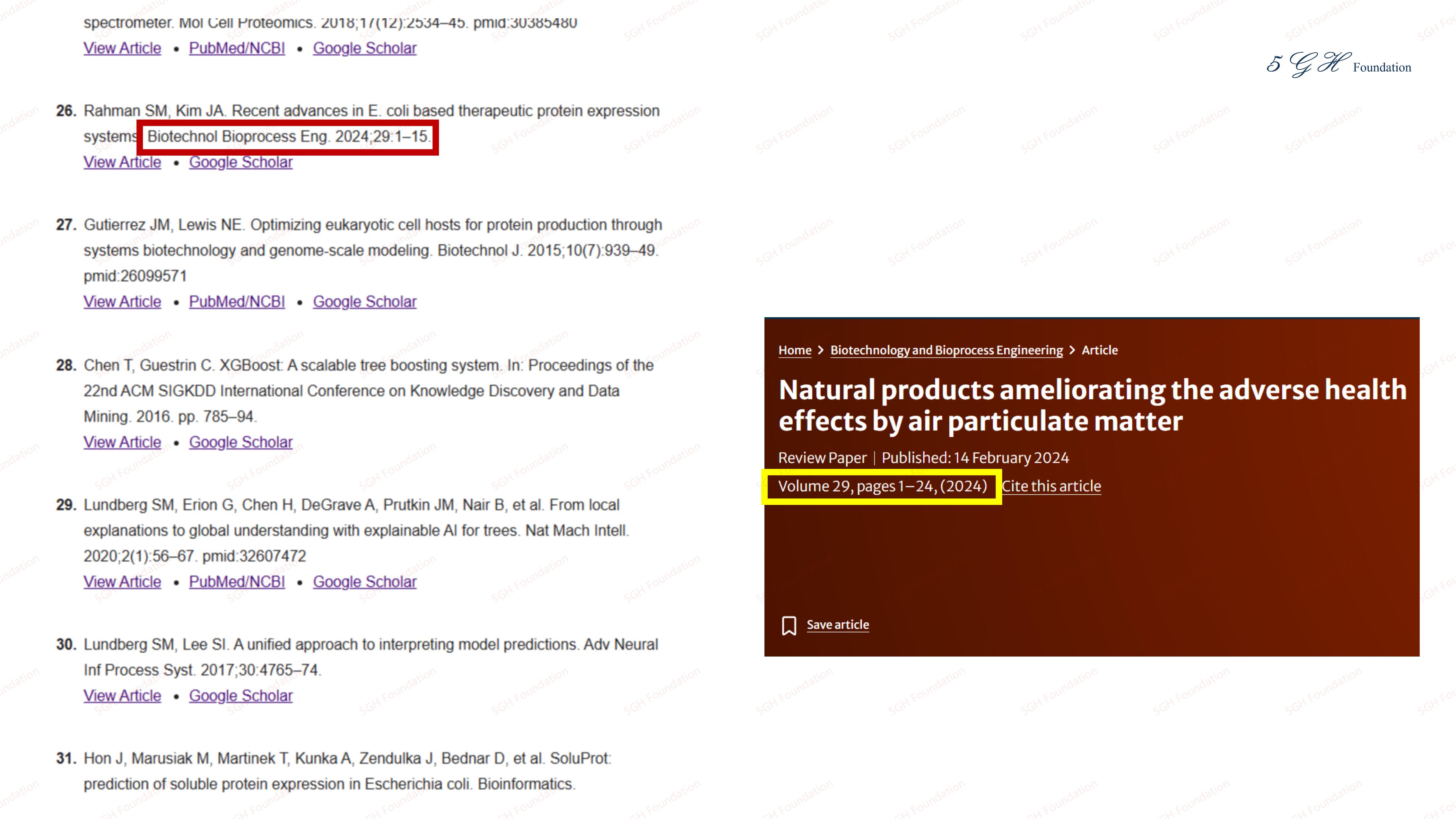This screenshot has width=1456, height=819.
Task: Open Google Scholar for XGBoost reference 28
Action: coord(240,442)
